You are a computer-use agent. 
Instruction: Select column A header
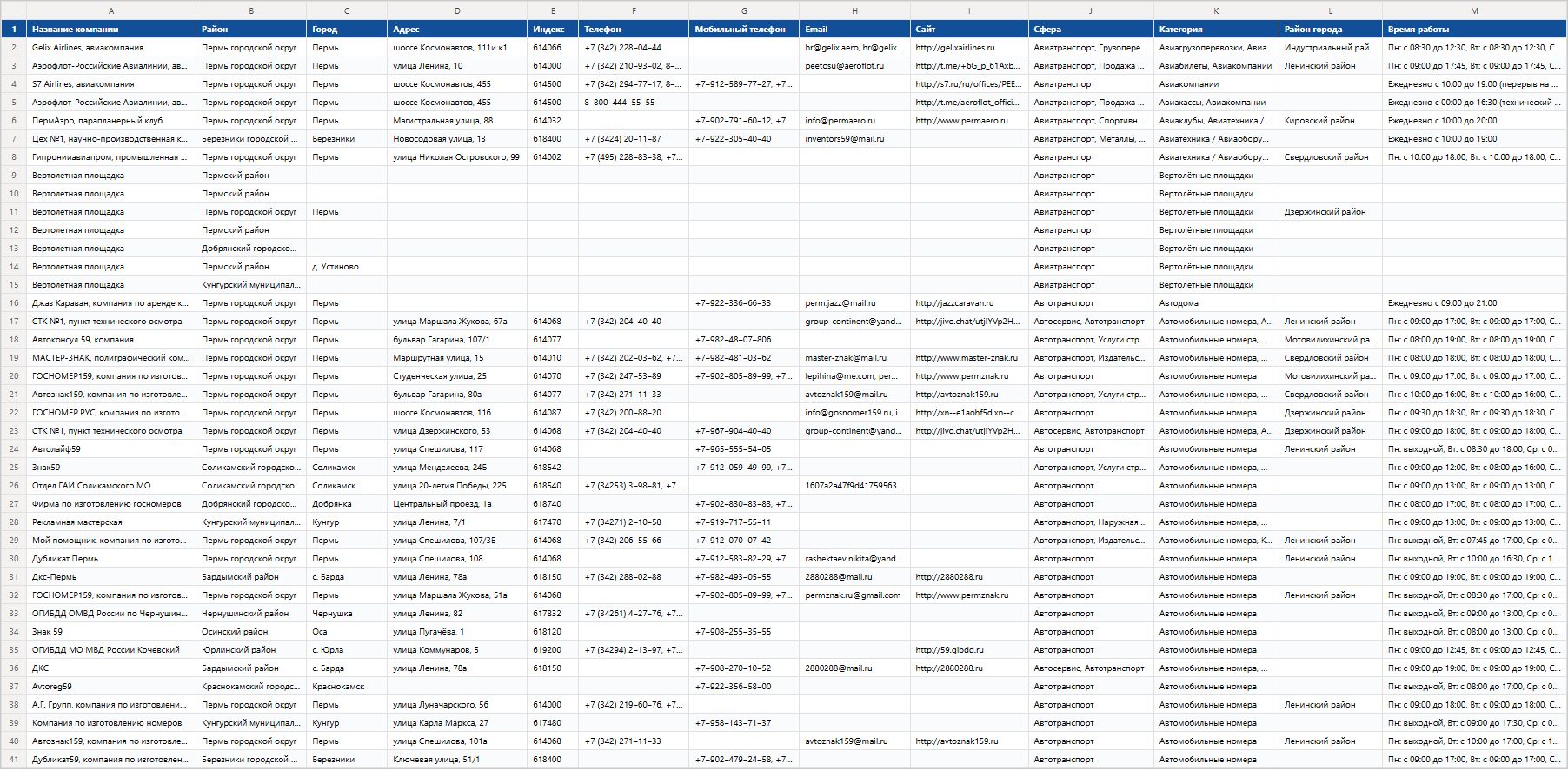tap(111, 10)
